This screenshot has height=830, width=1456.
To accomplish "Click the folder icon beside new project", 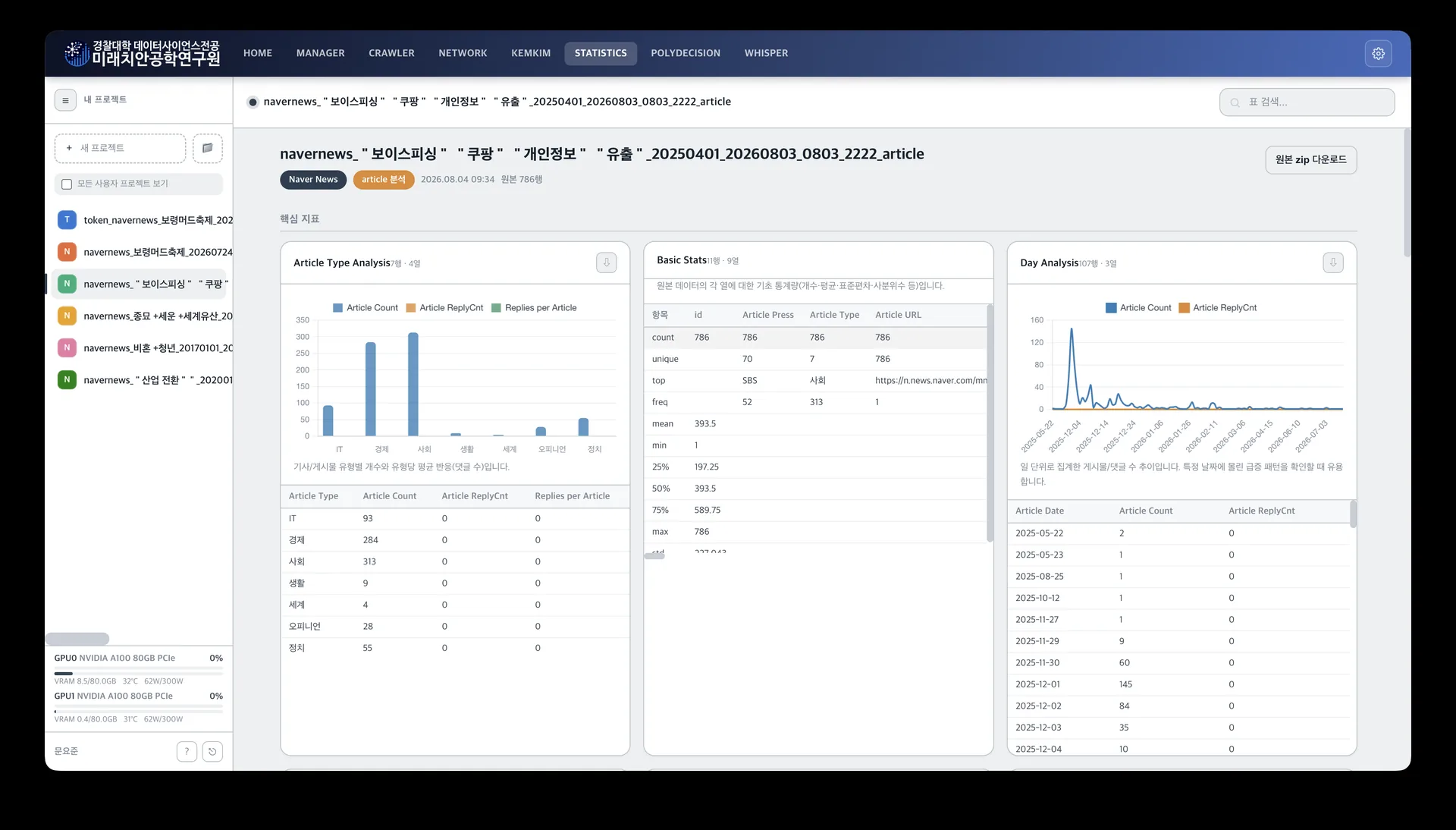I will click(207, 148).
